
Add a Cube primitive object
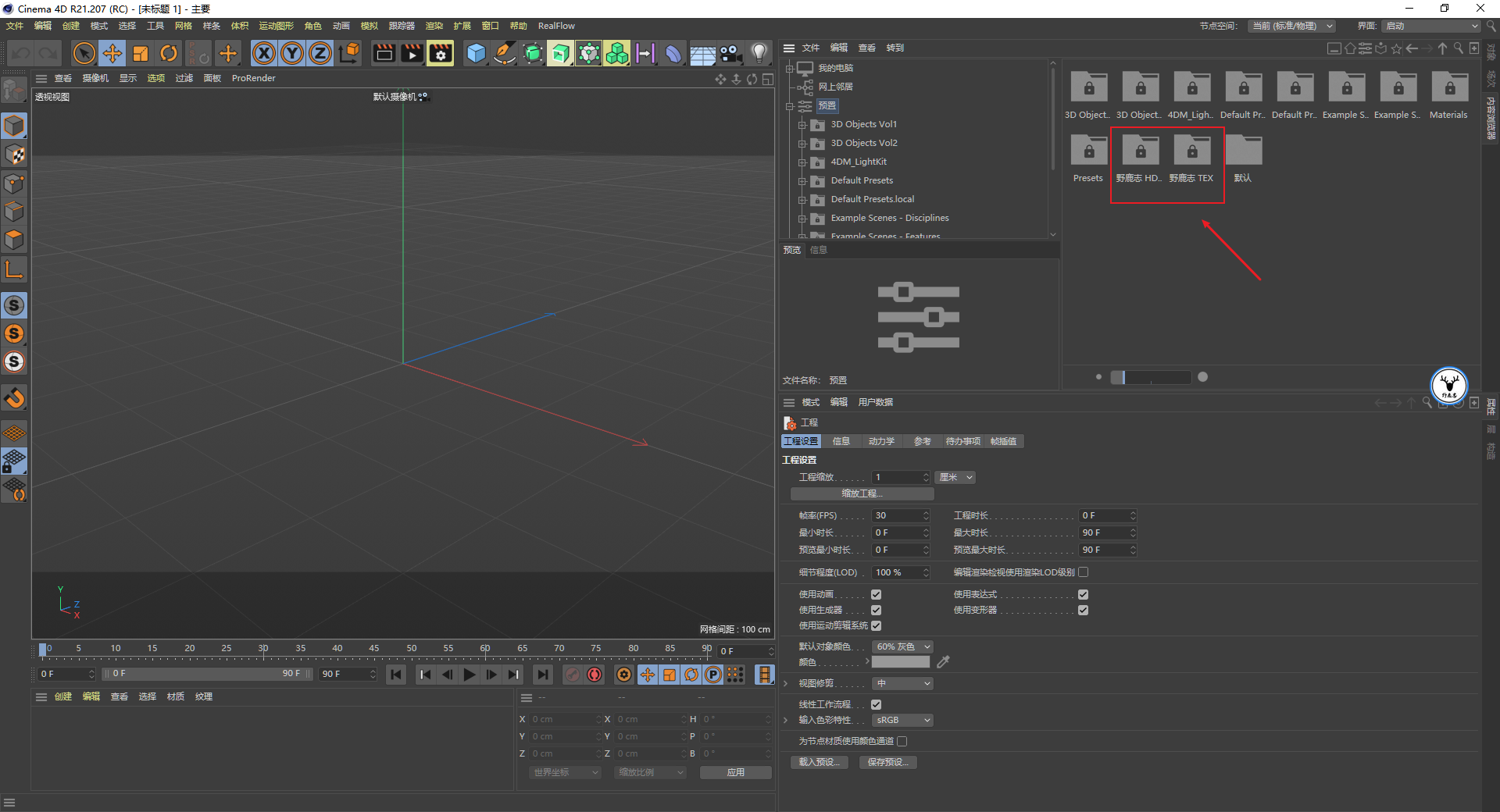(476, 54)
